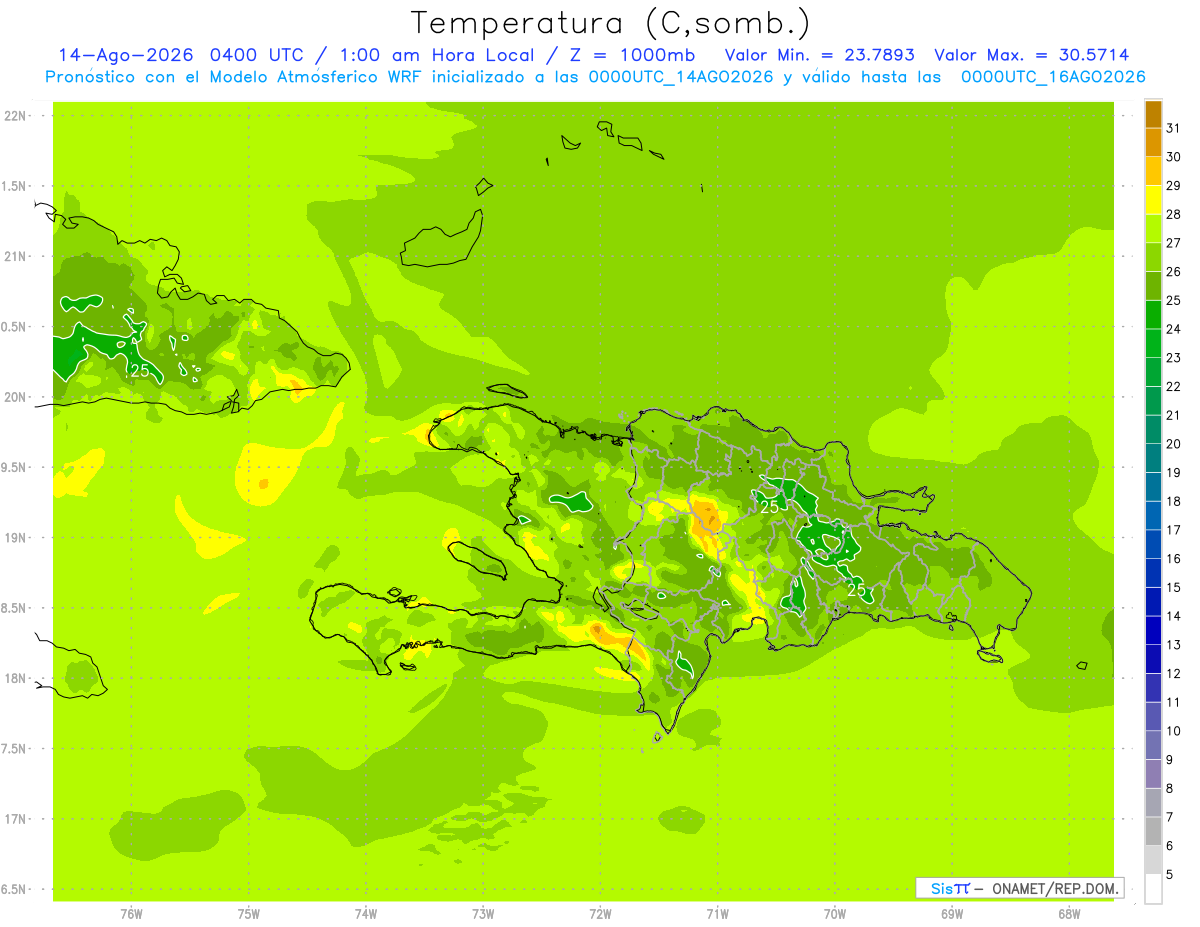
Task: Click the 'ONAMET/REP.DOM.' credit label
Action: [x=1055, y=888]
